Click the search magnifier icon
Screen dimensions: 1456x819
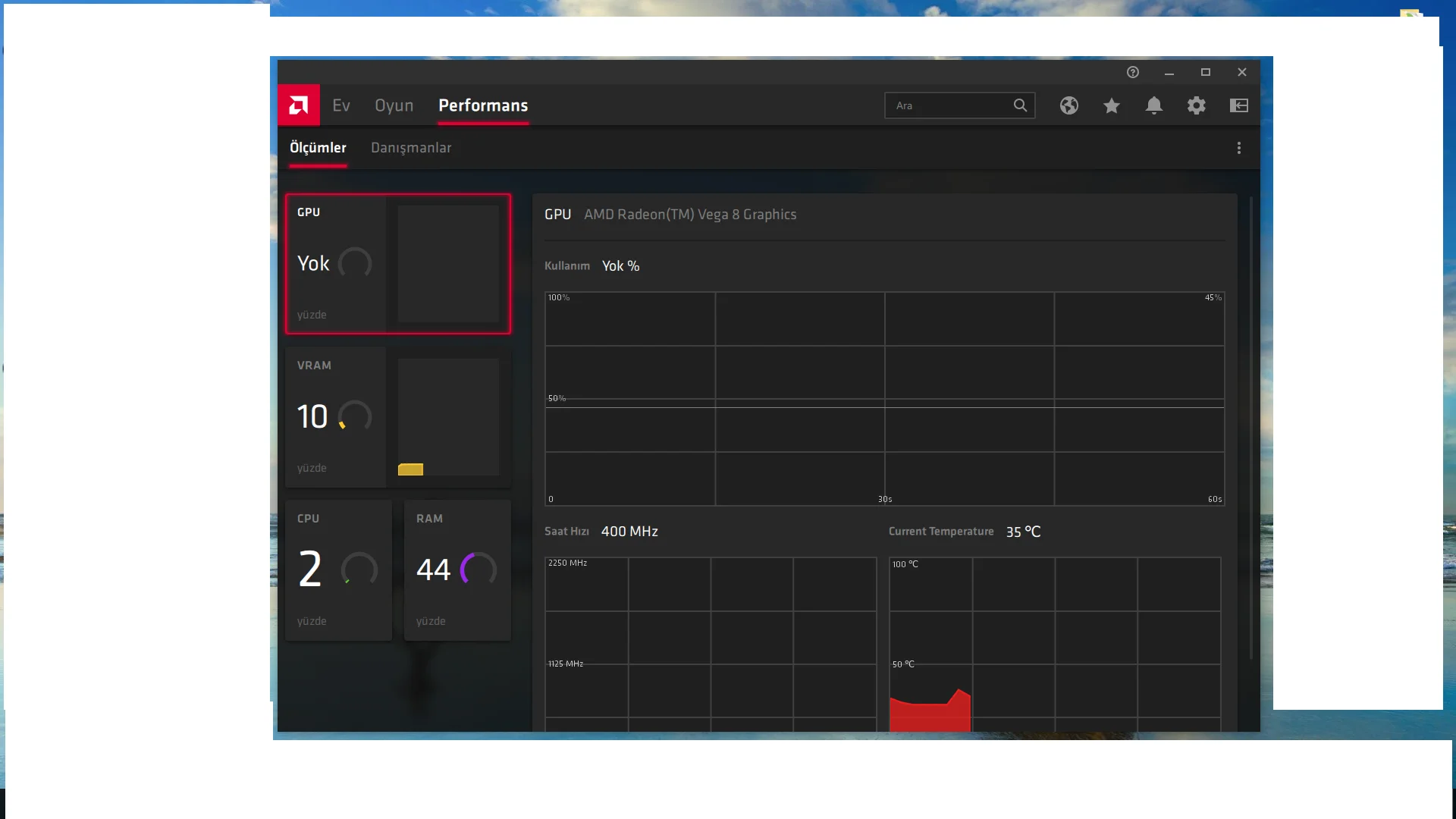click(x=1020, y=105)
